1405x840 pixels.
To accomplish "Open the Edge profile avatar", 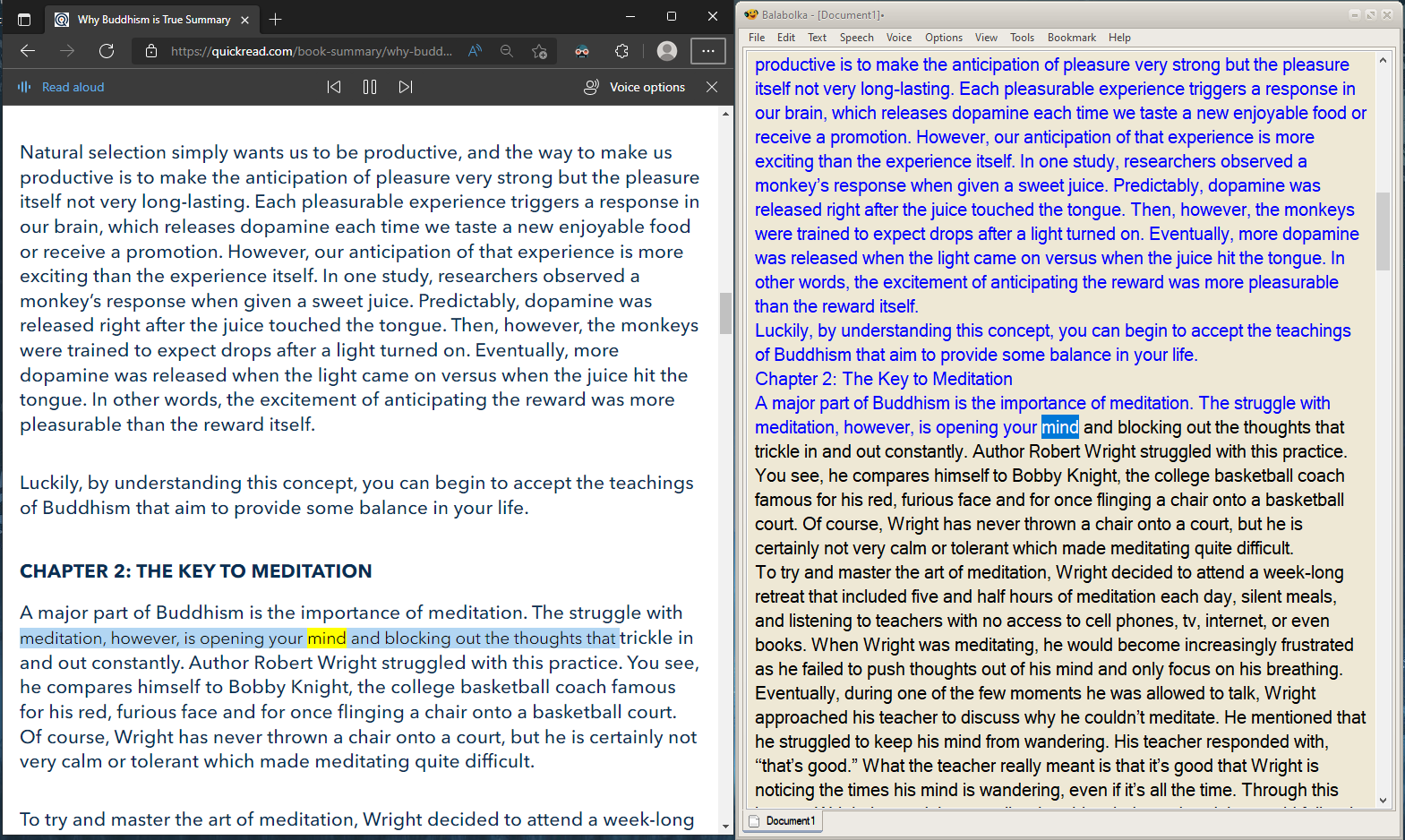I will coord(667,51).
